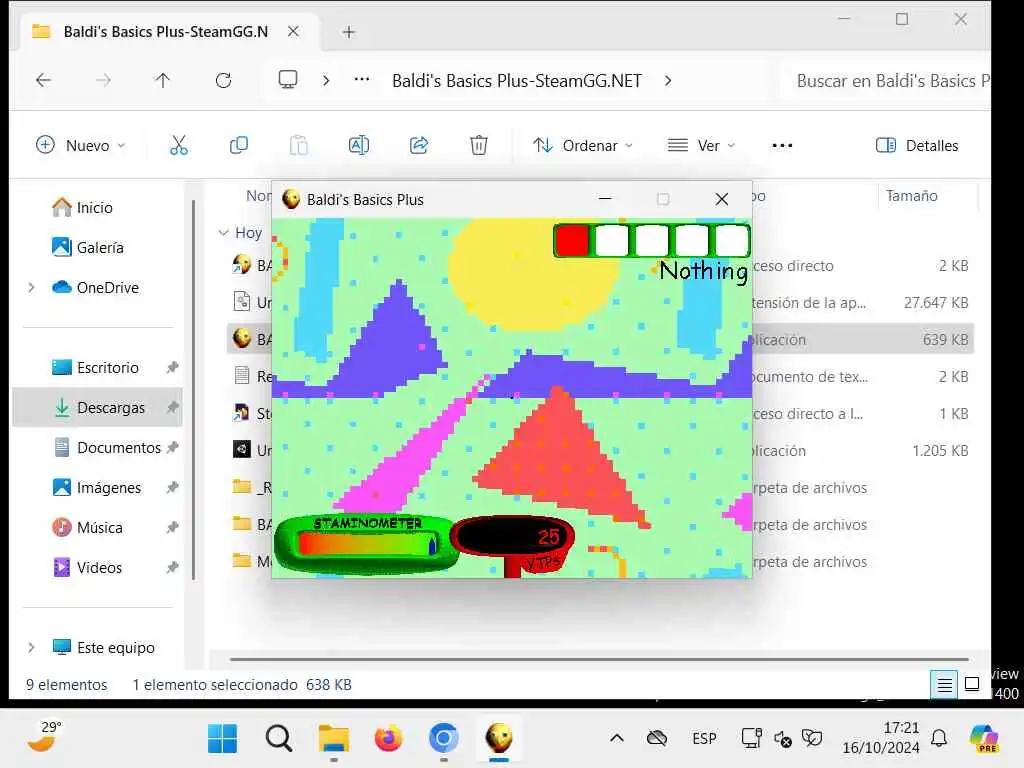Click the YTPs counter showing 25
Screen dimensions: 1024x768
click(x=514, y=537)
